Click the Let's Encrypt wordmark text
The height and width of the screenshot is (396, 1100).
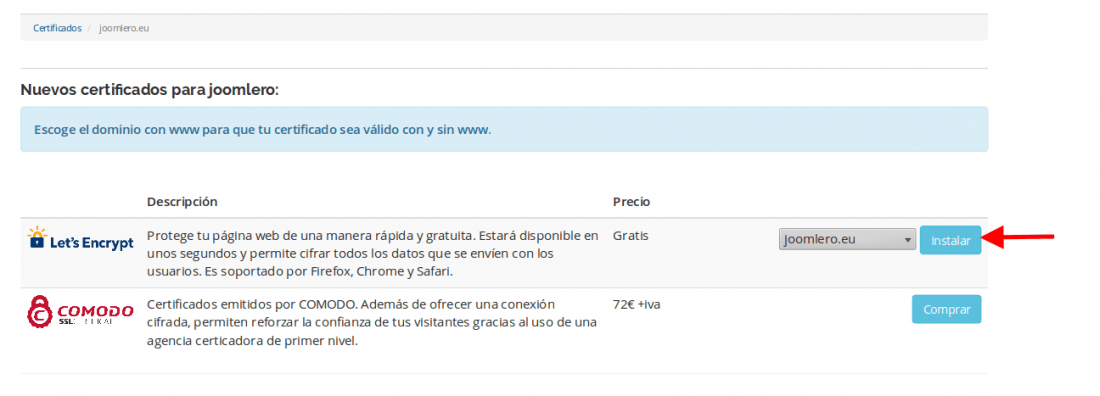point(92,243)
